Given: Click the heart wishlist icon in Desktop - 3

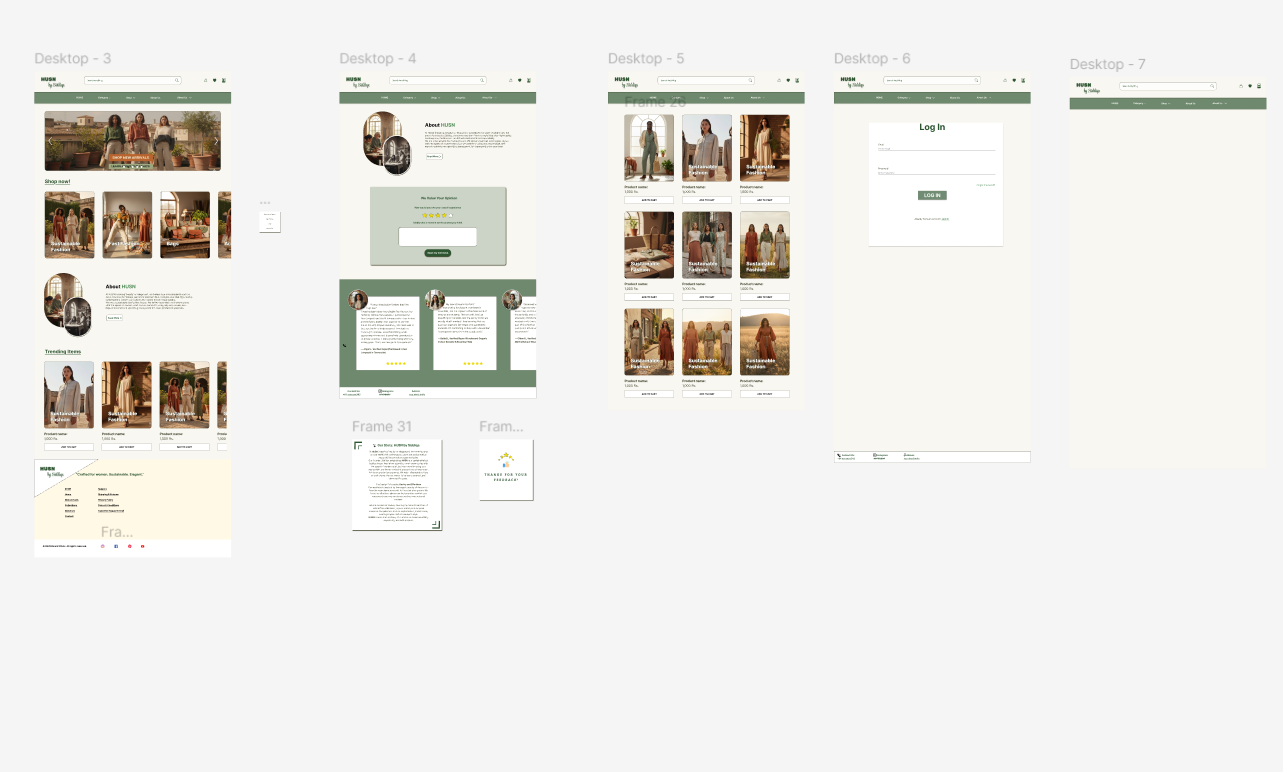Looking at the screenshot, I should pos(214,80).
